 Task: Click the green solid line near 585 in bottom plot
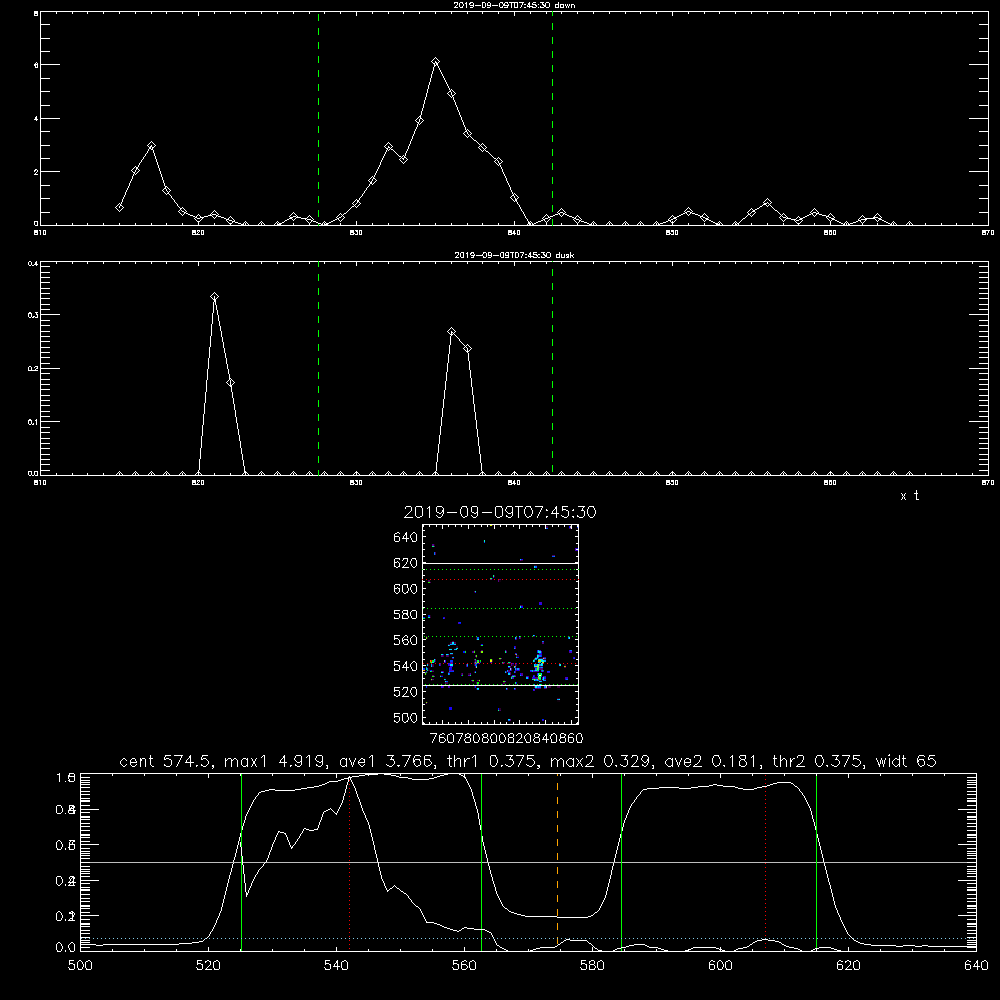tap(621, 861)
